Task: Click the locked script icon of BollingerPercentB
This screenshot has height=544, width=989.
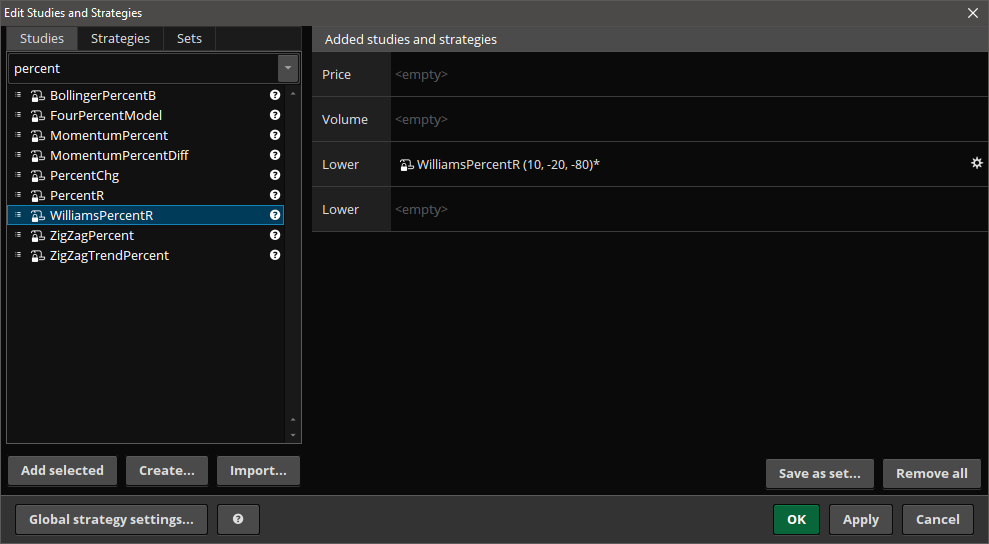Action: (x=38, y=95)
